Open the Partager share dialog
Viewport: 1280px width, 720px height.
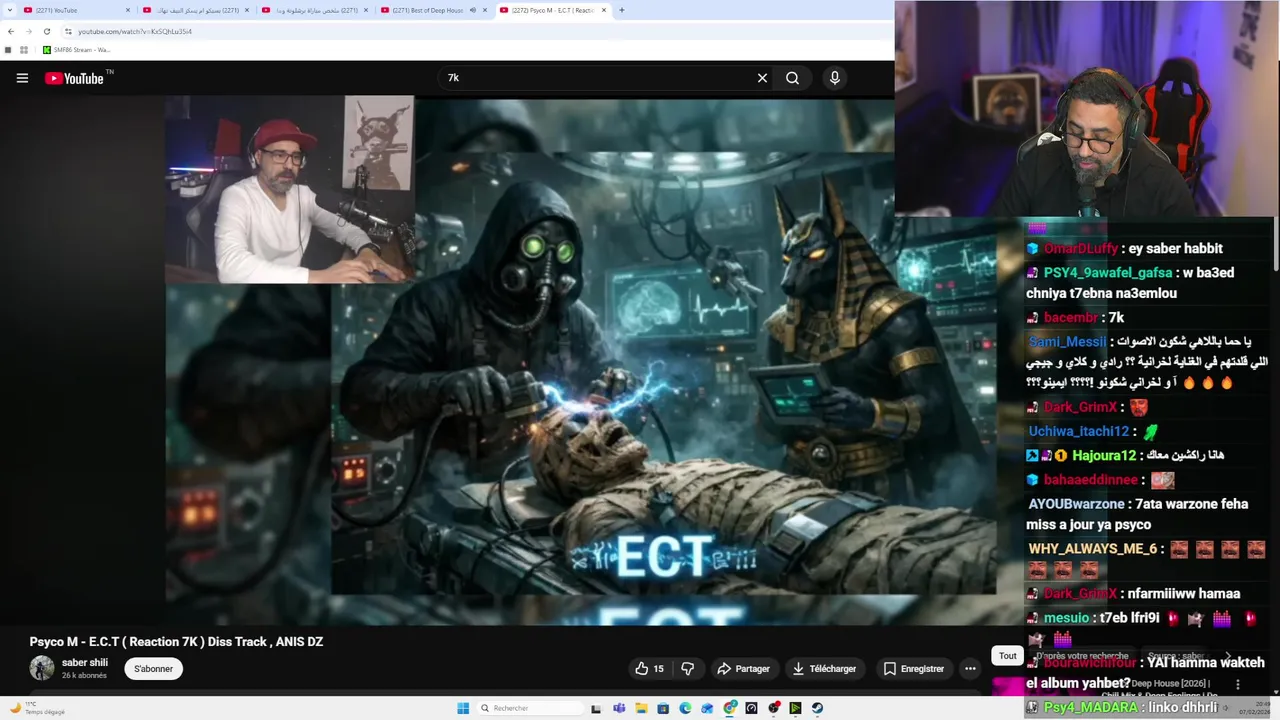coord(743,669)
